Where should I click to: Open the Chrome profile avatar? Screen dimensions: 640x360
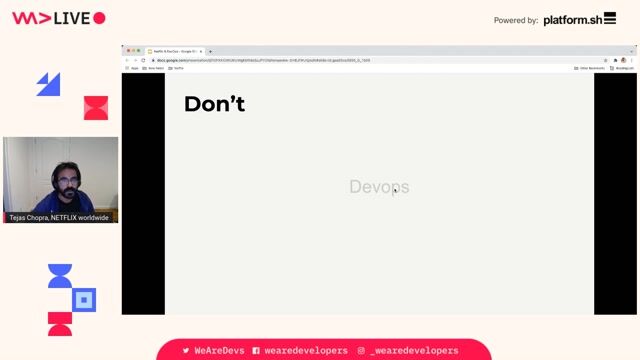[624, 60]
